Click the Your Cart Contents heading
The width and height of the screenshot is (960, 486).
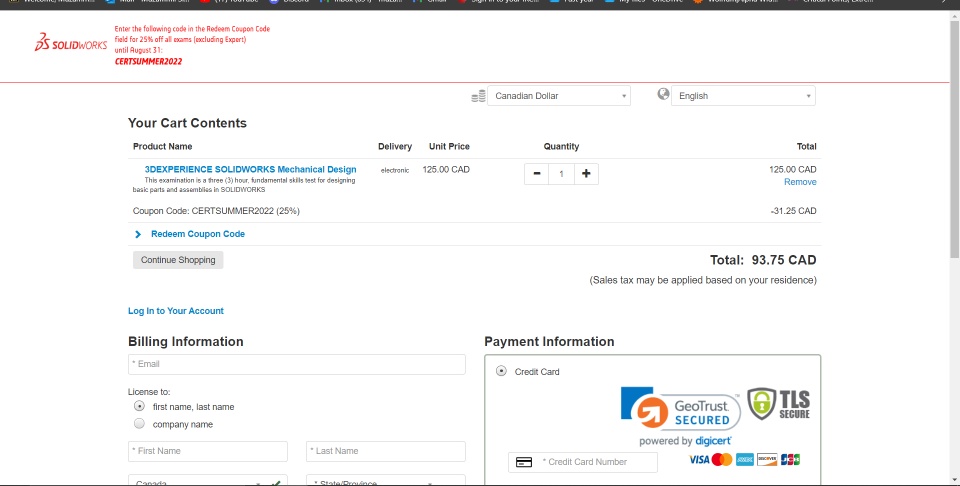pyautogui.click(x=187, y=123)
